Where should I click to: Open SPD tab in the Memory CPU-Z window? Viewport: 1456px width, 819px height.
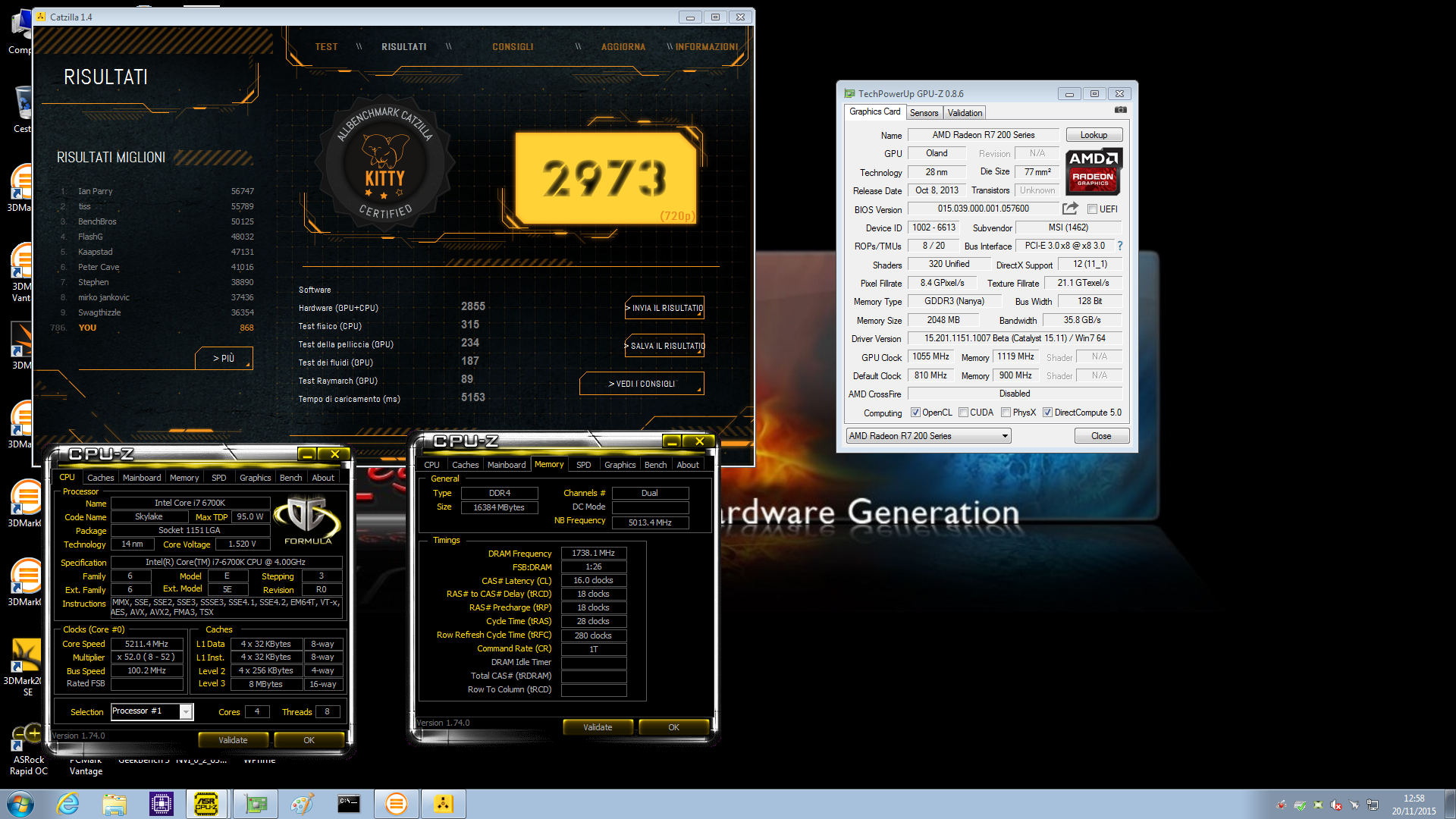pyautogui.click(x=583, y=465)
